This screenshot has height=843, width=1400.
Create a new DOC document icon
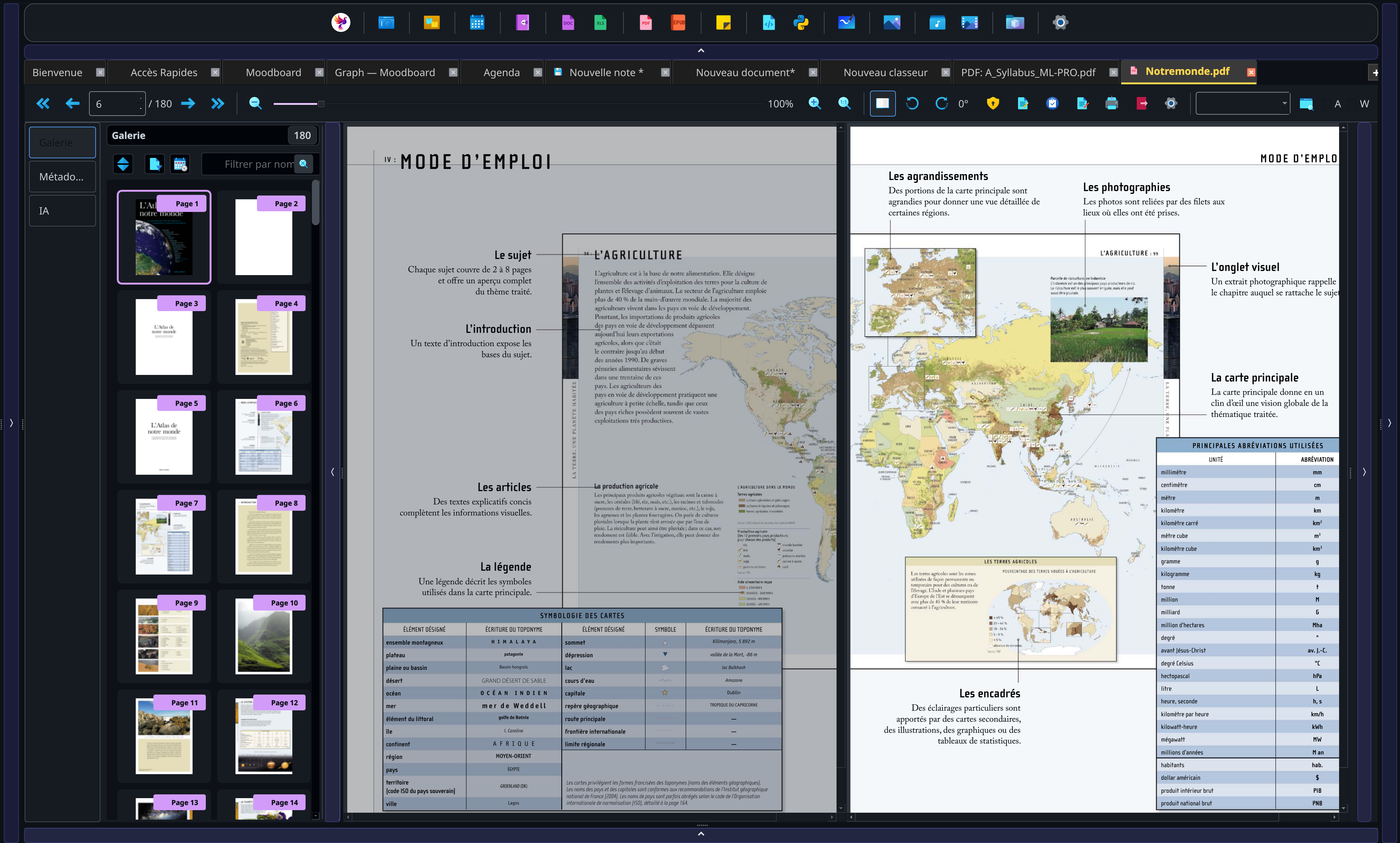[568, 23]
